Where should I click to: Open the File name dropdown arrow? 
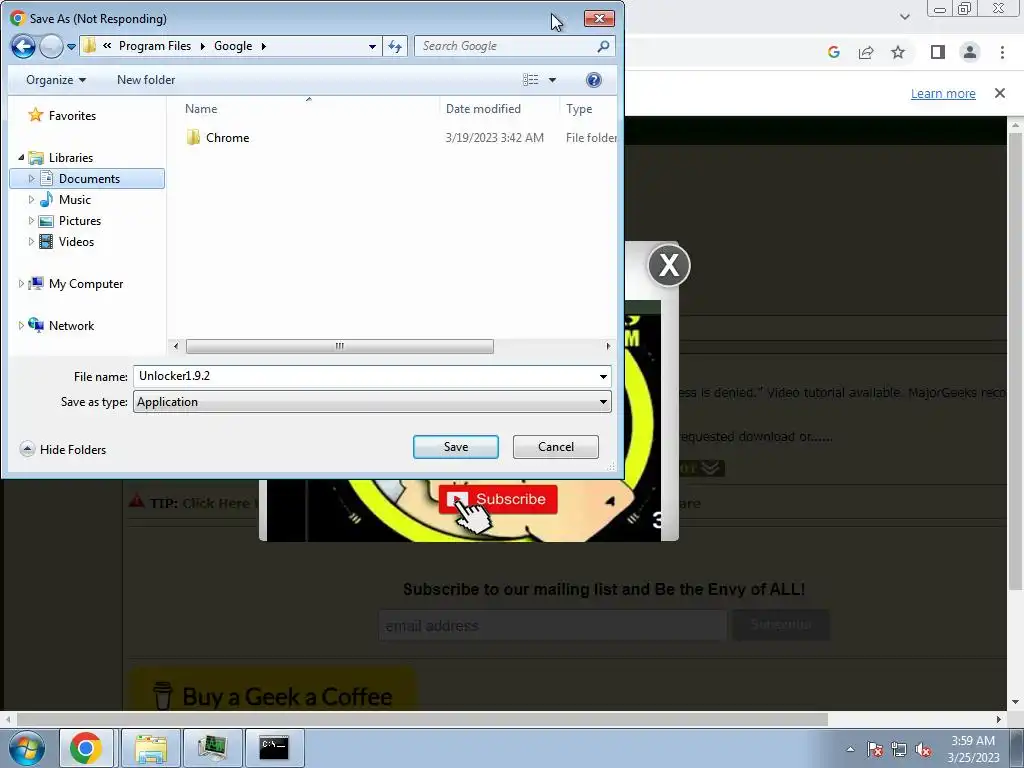pos(603,377)
